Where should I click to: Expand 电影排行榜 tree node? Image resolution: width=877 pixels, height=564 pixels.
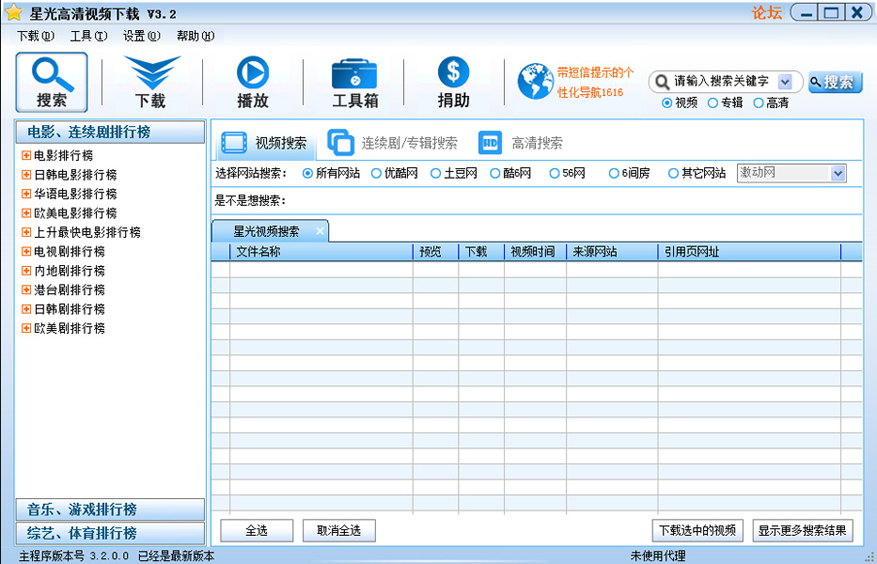pyautogui.click(x=26, y=155)
